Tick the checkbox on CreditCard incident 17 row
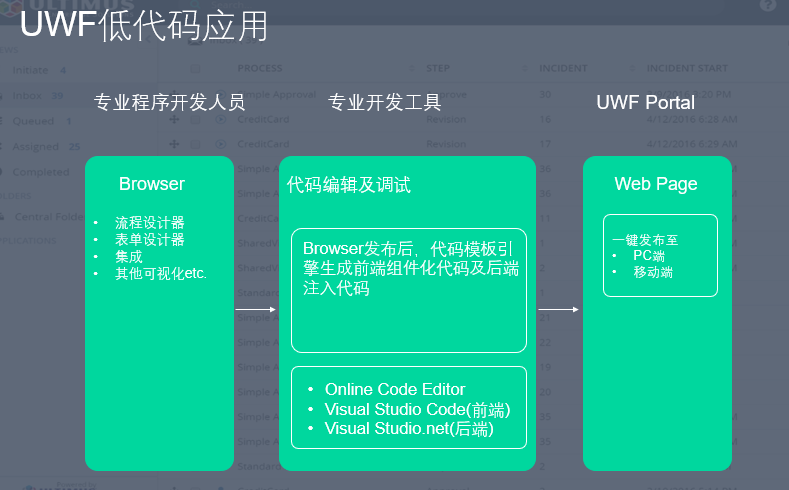Image resolution: width=789 pixels, height=490 pixels. [195, 144]
